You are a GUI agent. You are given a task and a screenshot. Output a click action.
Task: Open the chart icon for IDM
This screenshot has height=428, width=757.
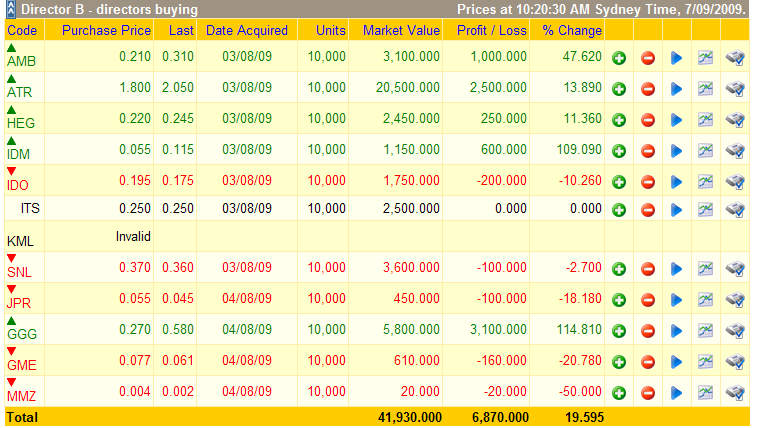tap(705, 152)
